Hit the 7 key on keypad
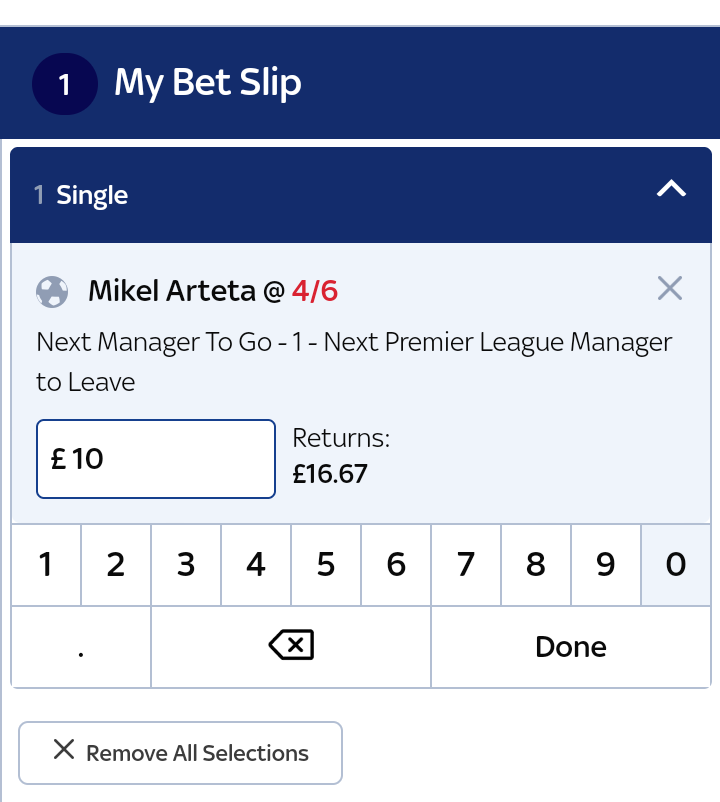 [x=466, y=565]
